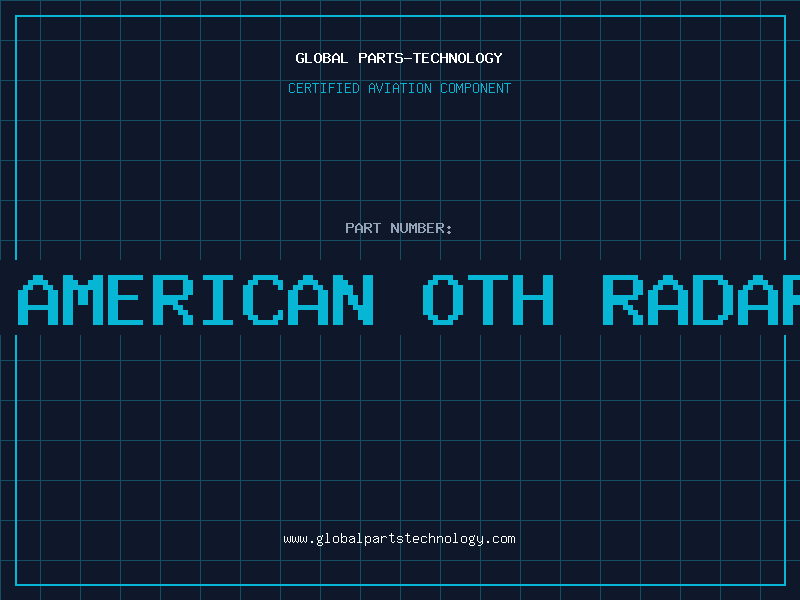Click the letter O in OTH
This screenshot has width=800, height=600.
tap(443, 300)
